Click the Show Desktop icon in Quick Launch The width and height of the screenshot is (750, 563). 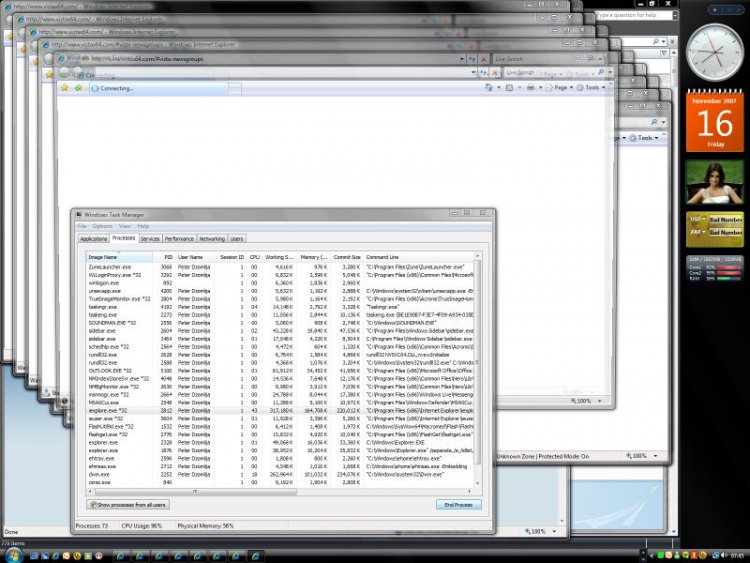tap(34, 556)
